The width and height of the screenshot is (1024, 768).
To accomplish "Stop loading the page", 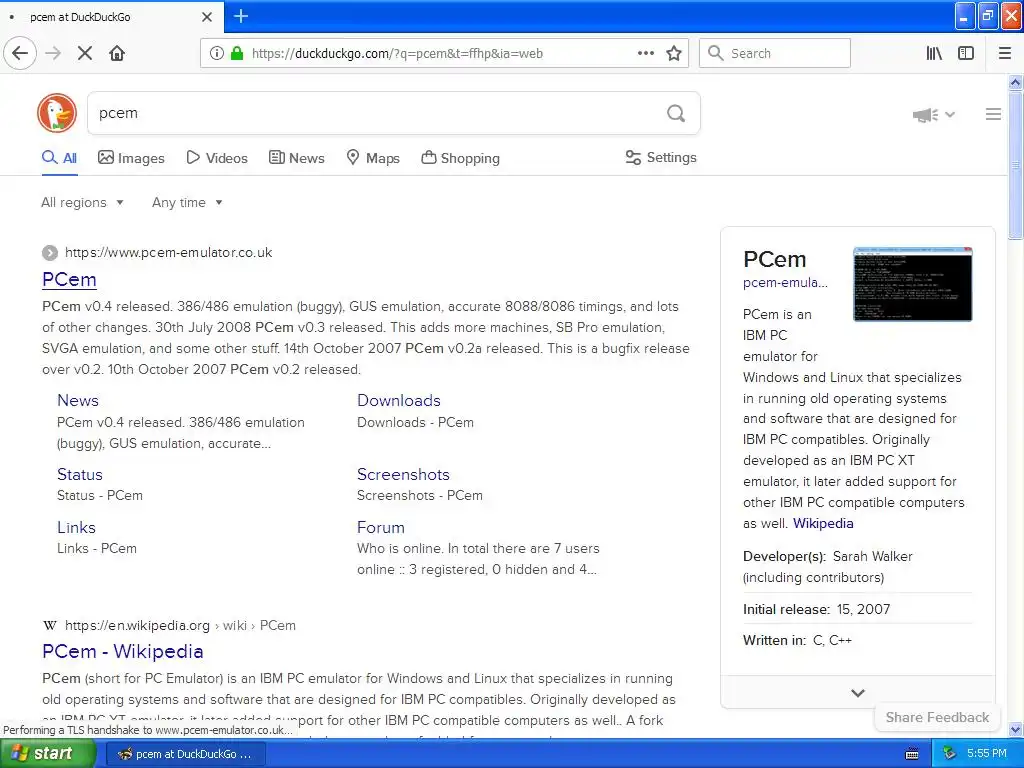I will (85, 53).
